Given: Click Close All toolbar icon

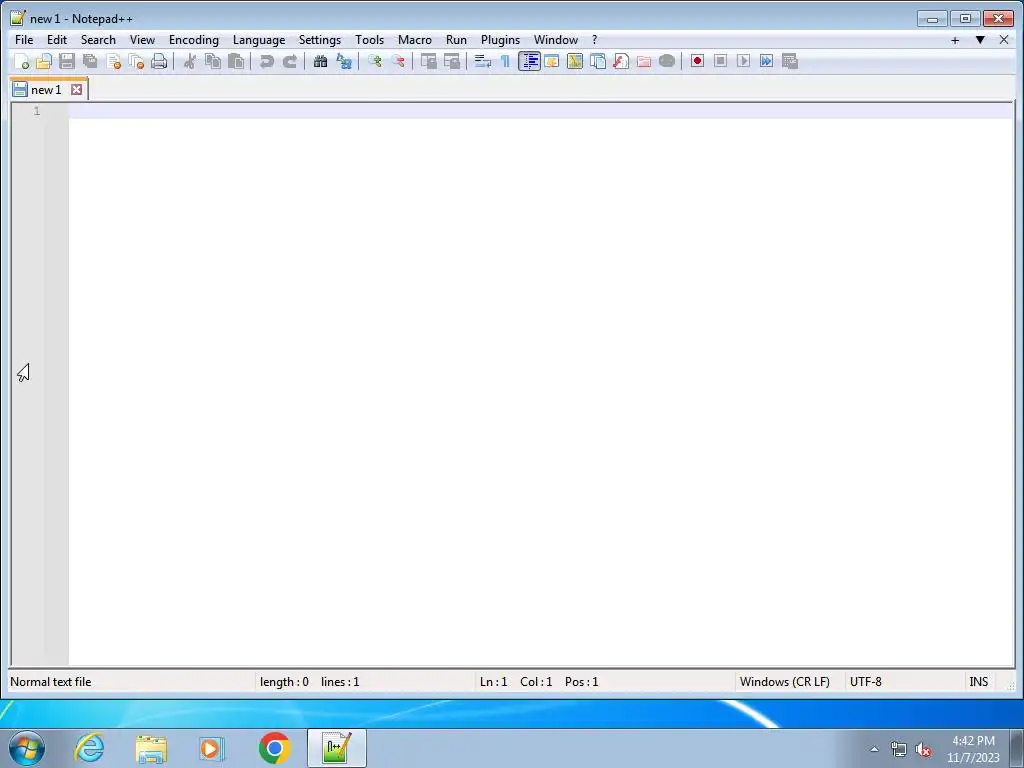Looking at the screenshot, I should (136, 61).
